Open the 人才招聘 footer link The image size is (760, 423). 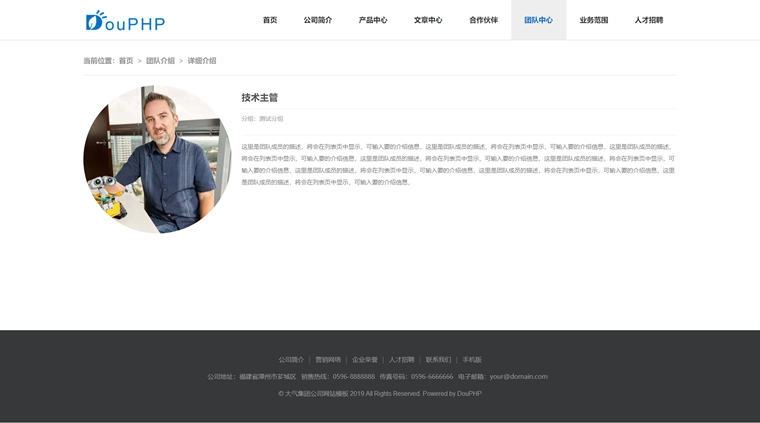402,360
